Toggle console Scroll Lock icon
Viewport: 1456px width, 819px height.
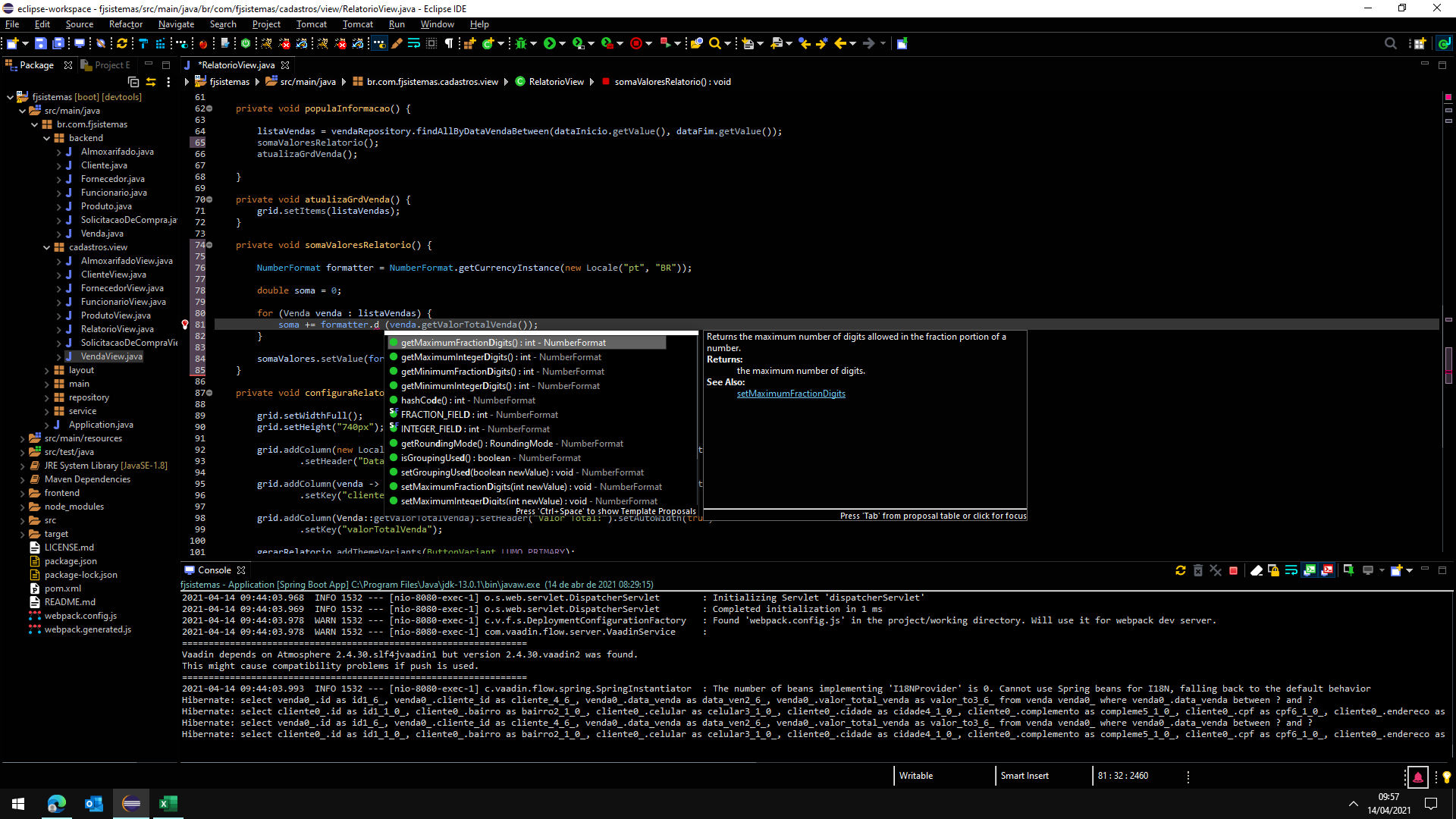(x=1273, y=570)
